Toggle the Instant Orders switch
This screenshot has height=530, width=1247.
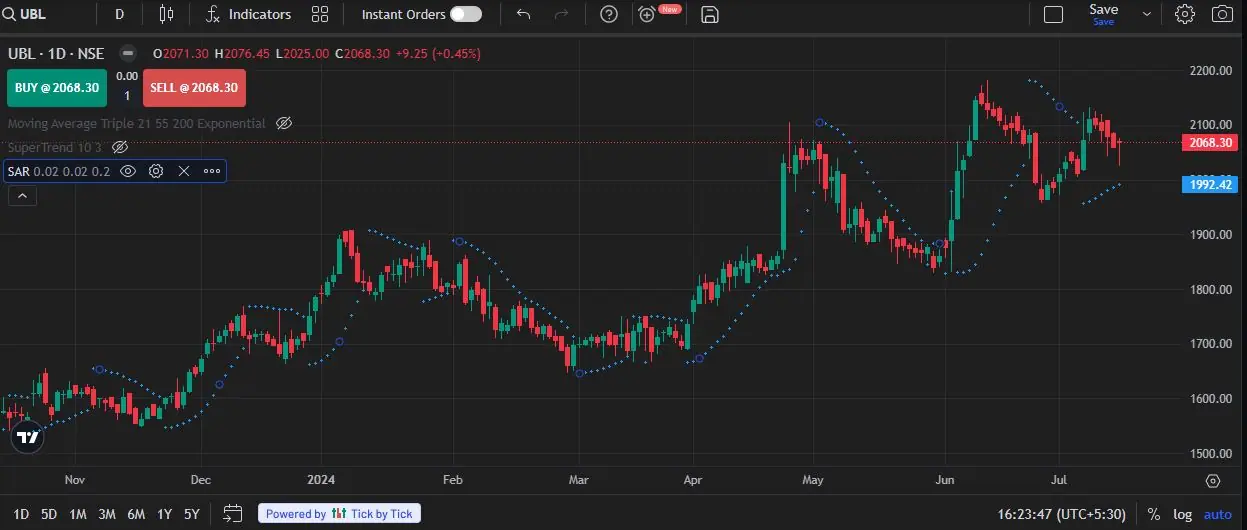pyautogui.click(x=465, y=14)
